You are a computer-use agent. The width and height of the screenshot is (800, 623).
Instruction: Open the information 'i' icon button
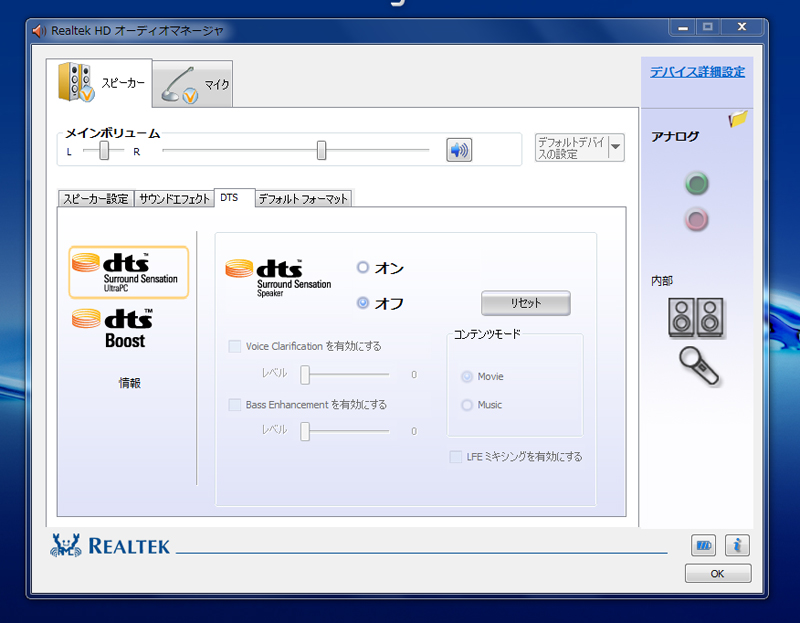[x=737, y=545]
